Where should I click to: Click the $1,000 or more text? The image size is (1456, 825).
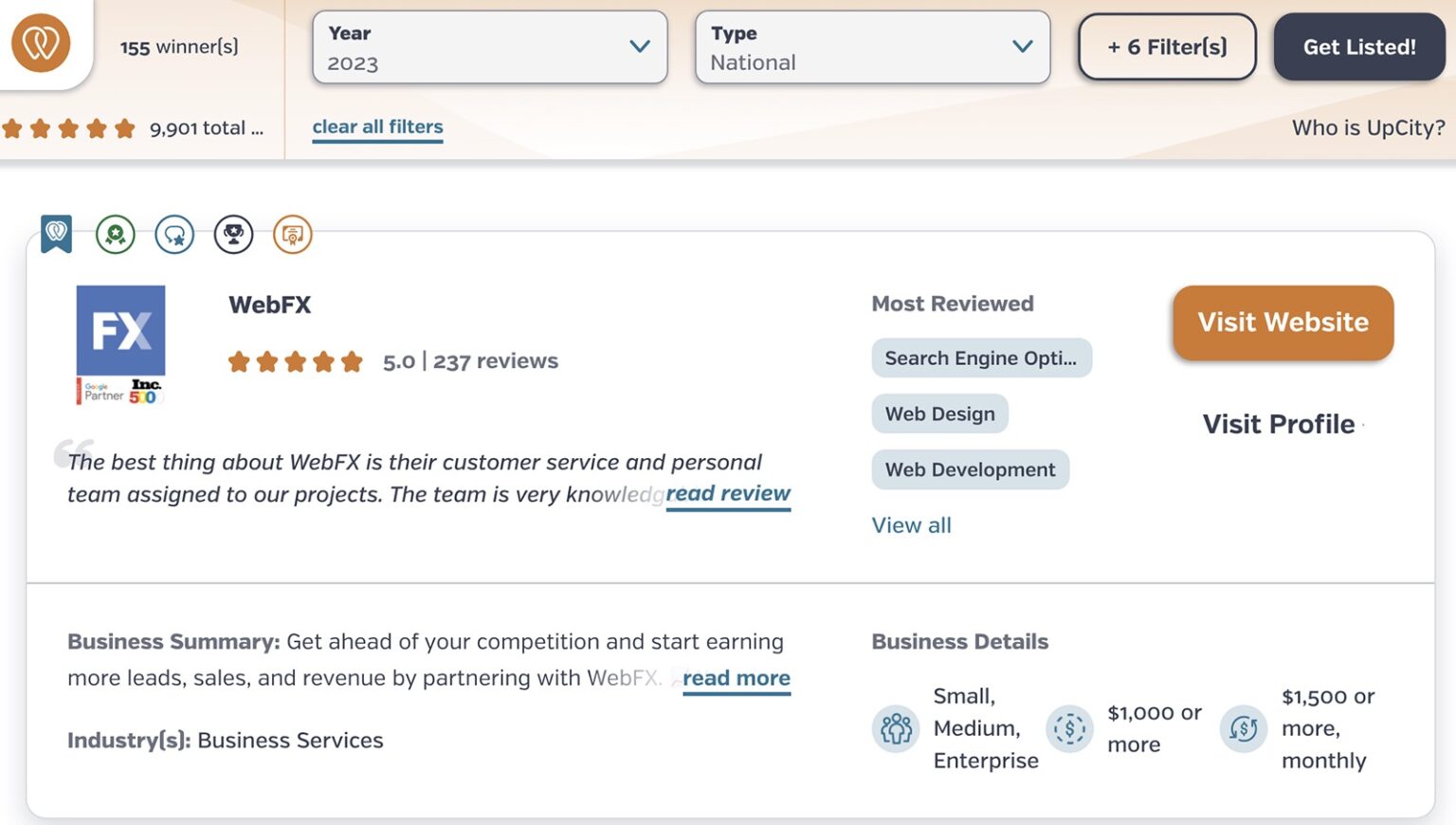point(1155,728)
